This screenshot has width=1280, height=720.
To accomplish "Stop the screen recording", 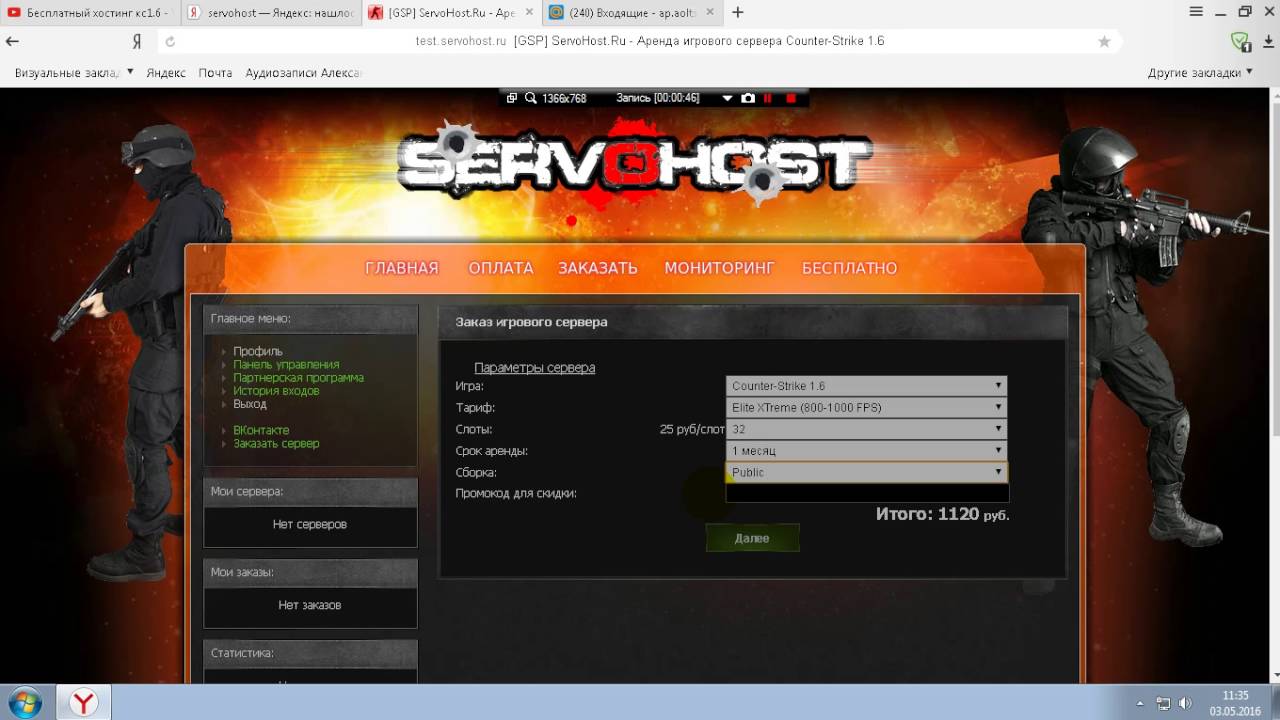I will 791,98.
